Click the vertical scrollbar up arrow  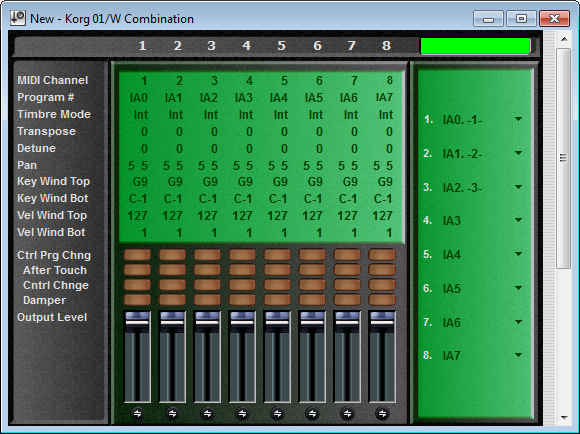coord(564,39)
